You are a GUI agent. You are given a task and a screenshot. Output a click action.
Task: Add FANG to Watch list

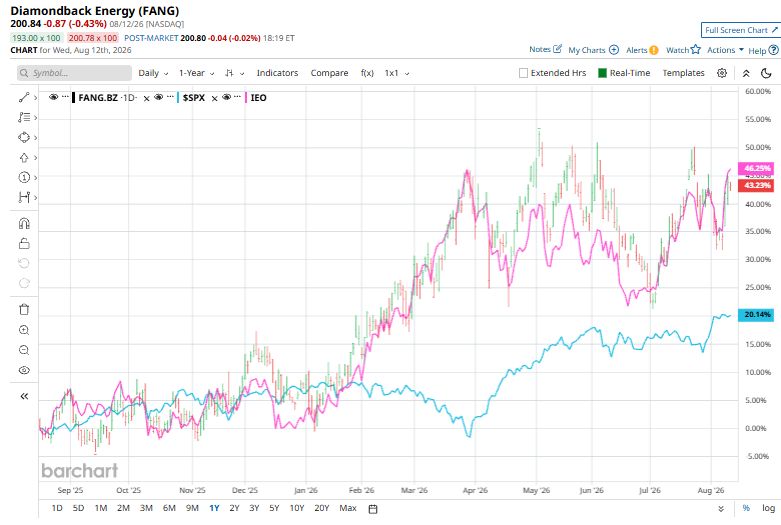click(x=683, y=50)
